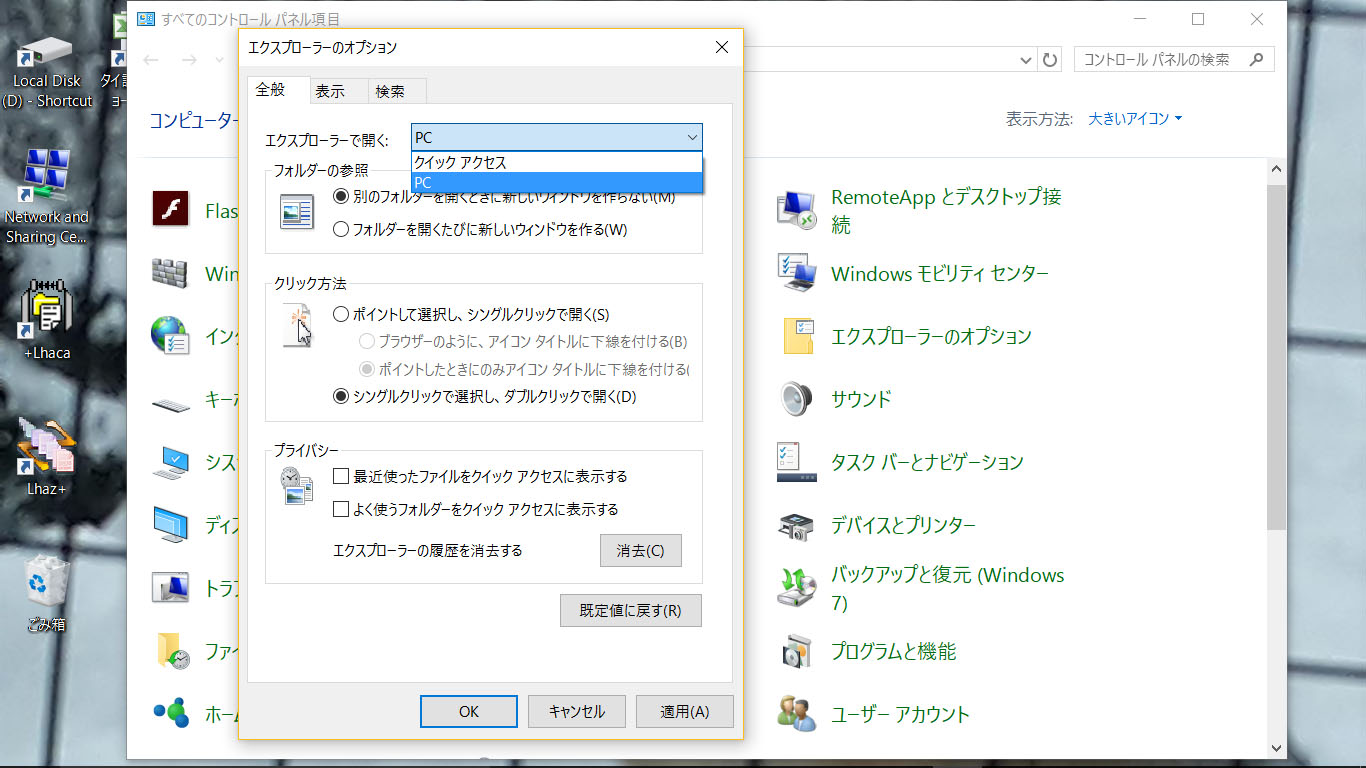Open Devices and Printers icon
The width and height of the screenshot is (1366, 768).
click(798, 525)
